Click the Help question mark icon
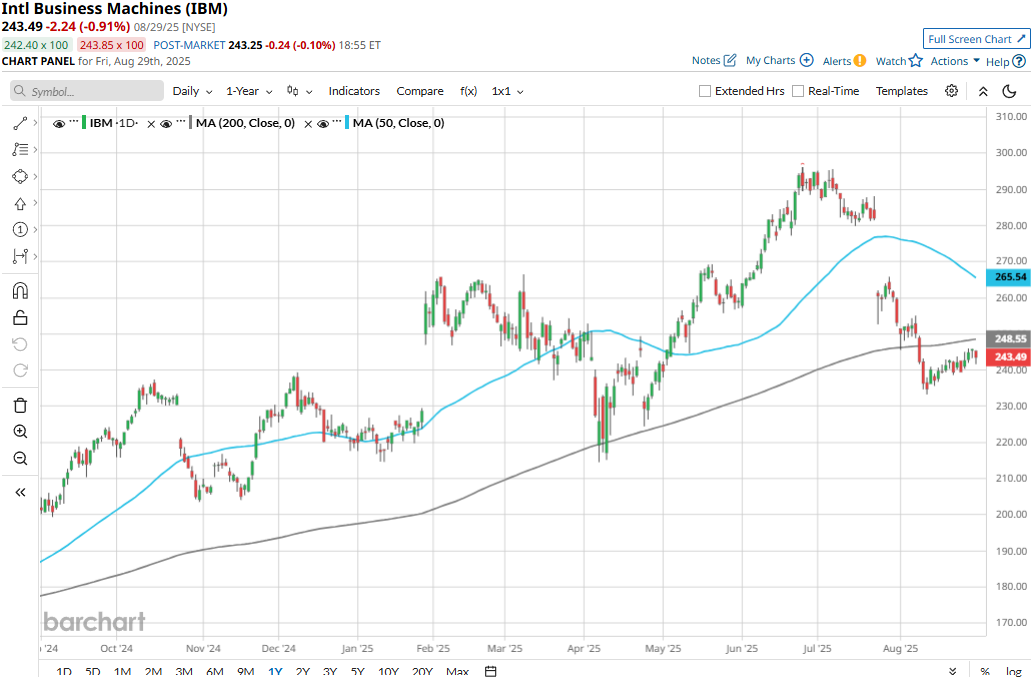The image size is (1032, 677). tap(1019, 61)
